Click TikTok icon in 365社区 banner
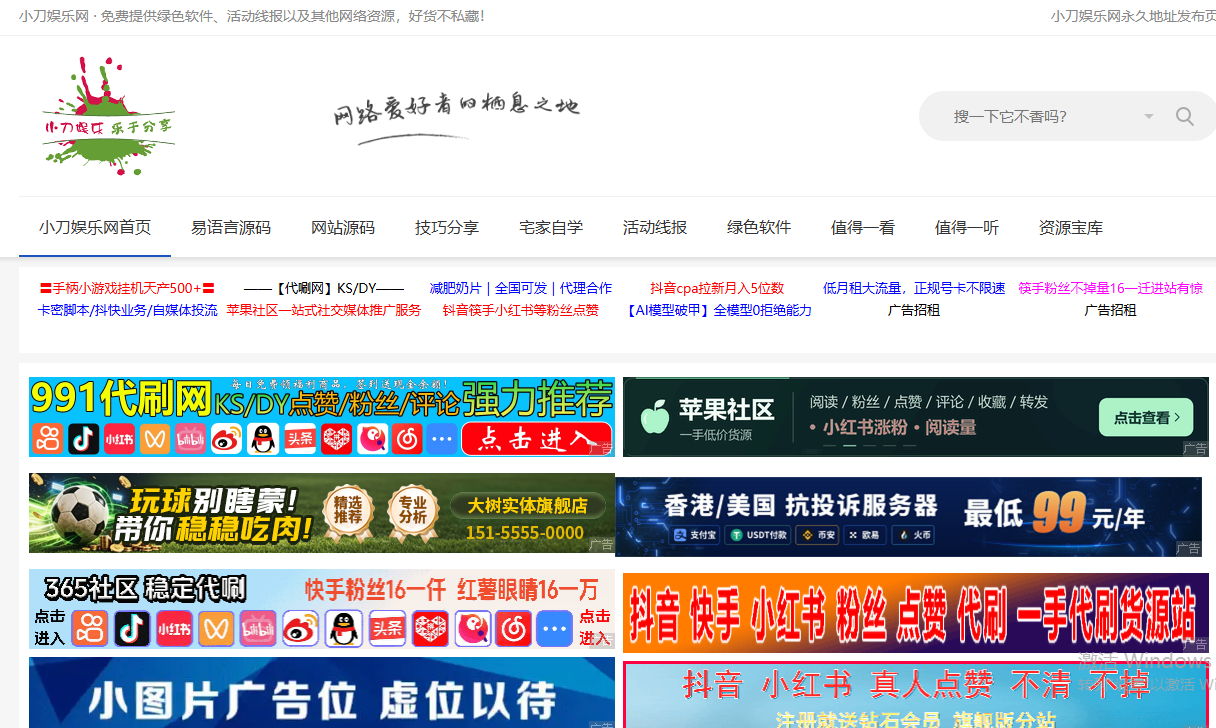 (x=132, y=628)
